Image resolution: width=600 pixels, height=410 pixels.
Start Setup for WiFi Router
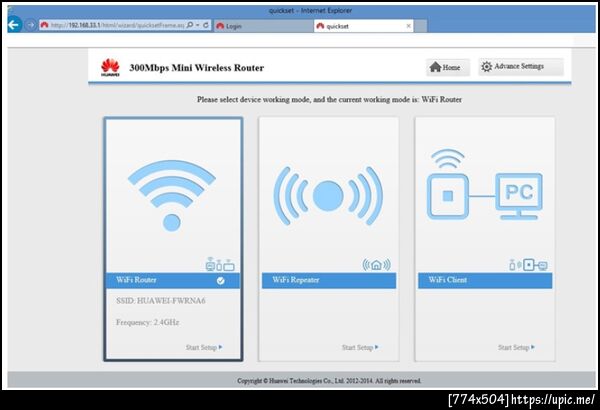[204, 347]
